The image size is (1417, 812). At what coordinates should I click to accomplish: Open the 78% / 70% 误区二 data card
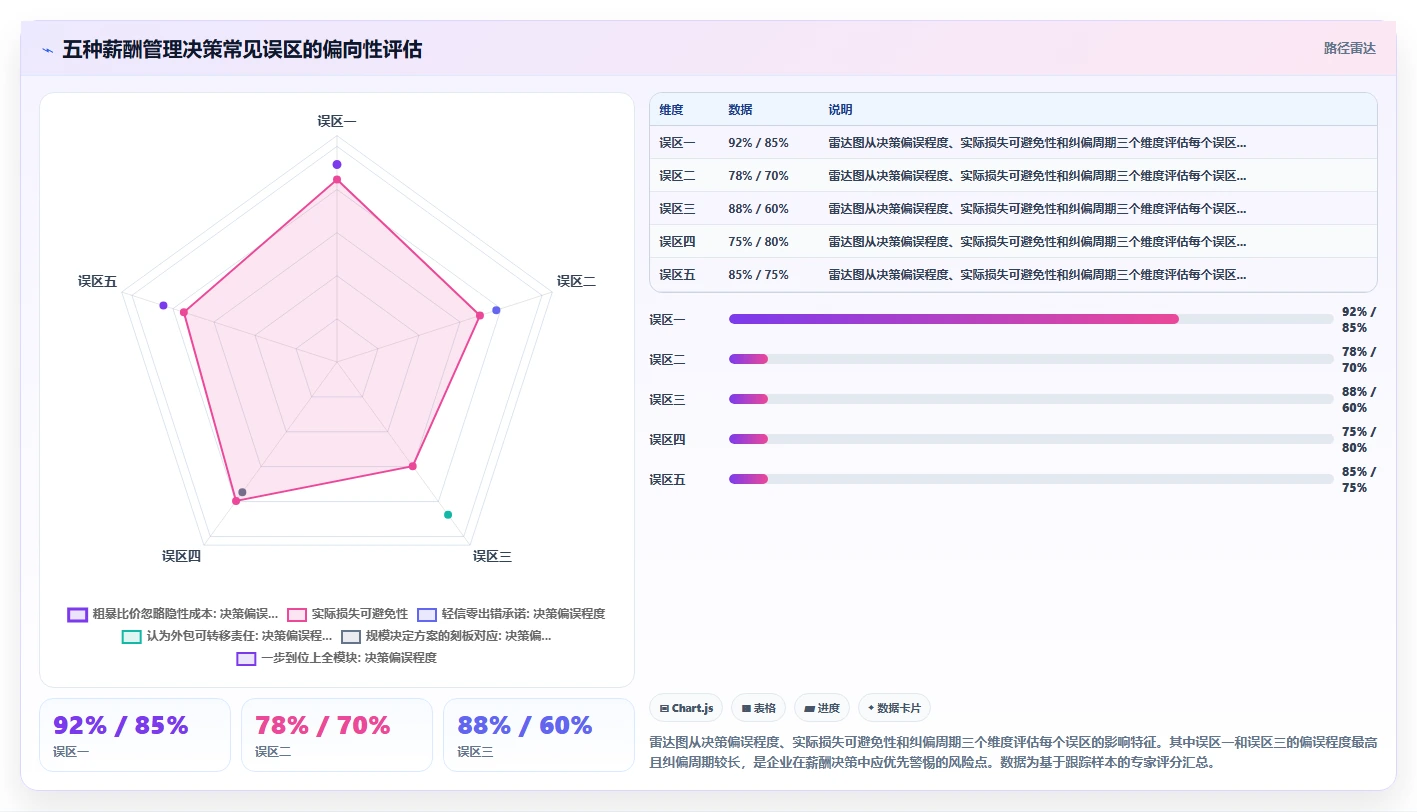point(337,735)
